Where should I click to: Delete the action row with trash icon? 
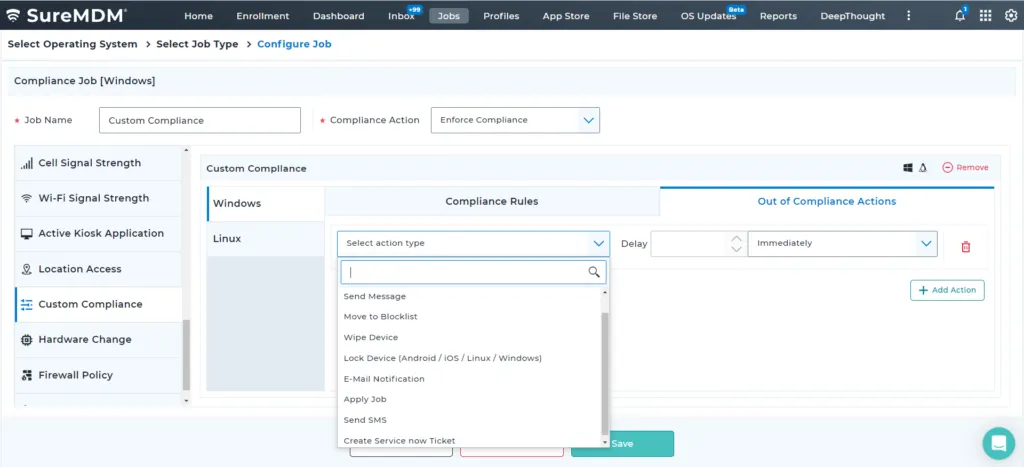966,247
